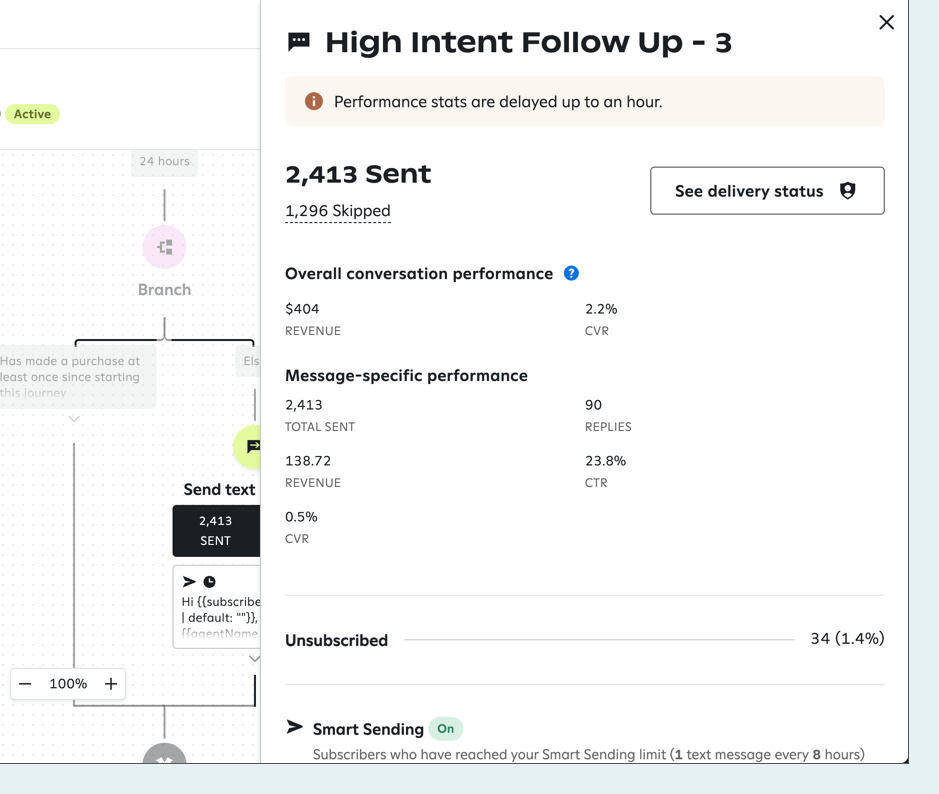Expand chevron below the message preview card
The width and height of the screenshot is (939, 794).
pyautogui.click(x=254, y=659)
